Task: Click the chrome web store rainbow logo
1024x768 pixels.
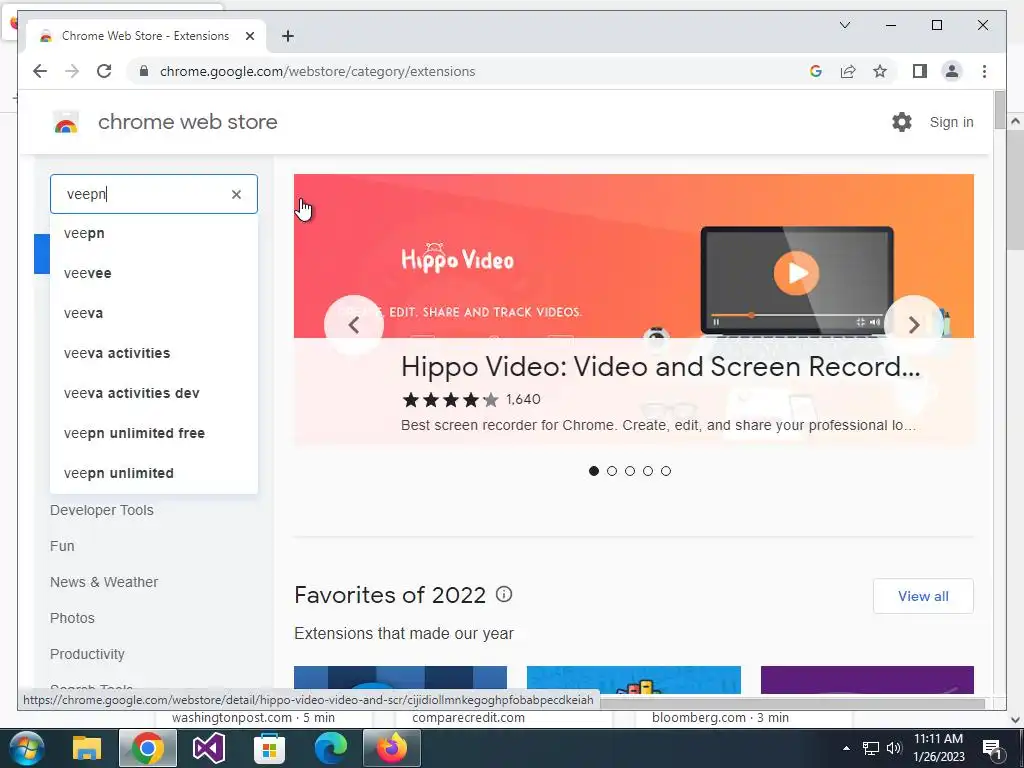Action: coord(66,122)
